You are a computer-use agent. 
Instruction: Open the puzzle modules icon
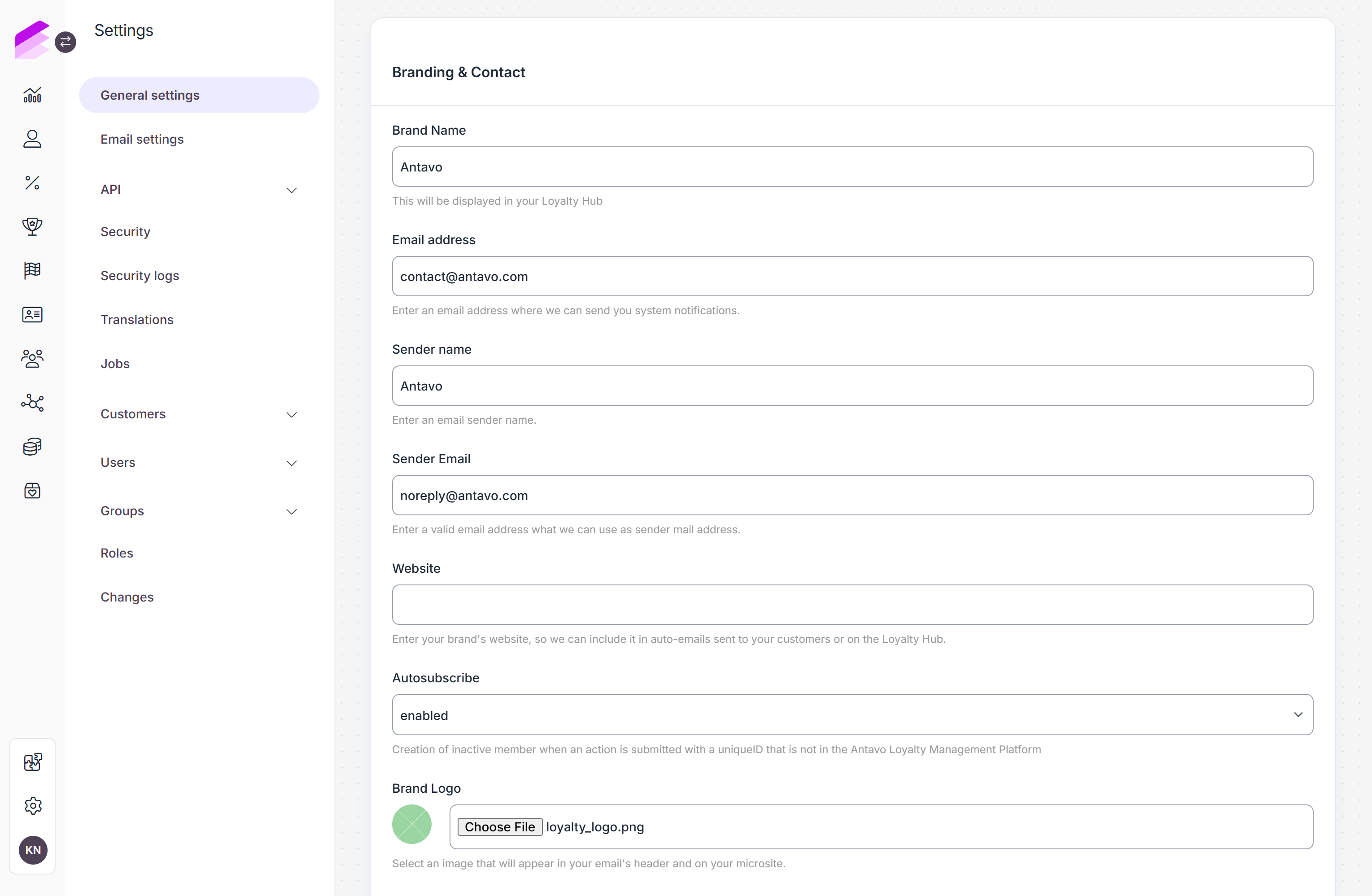click(33, 762)
